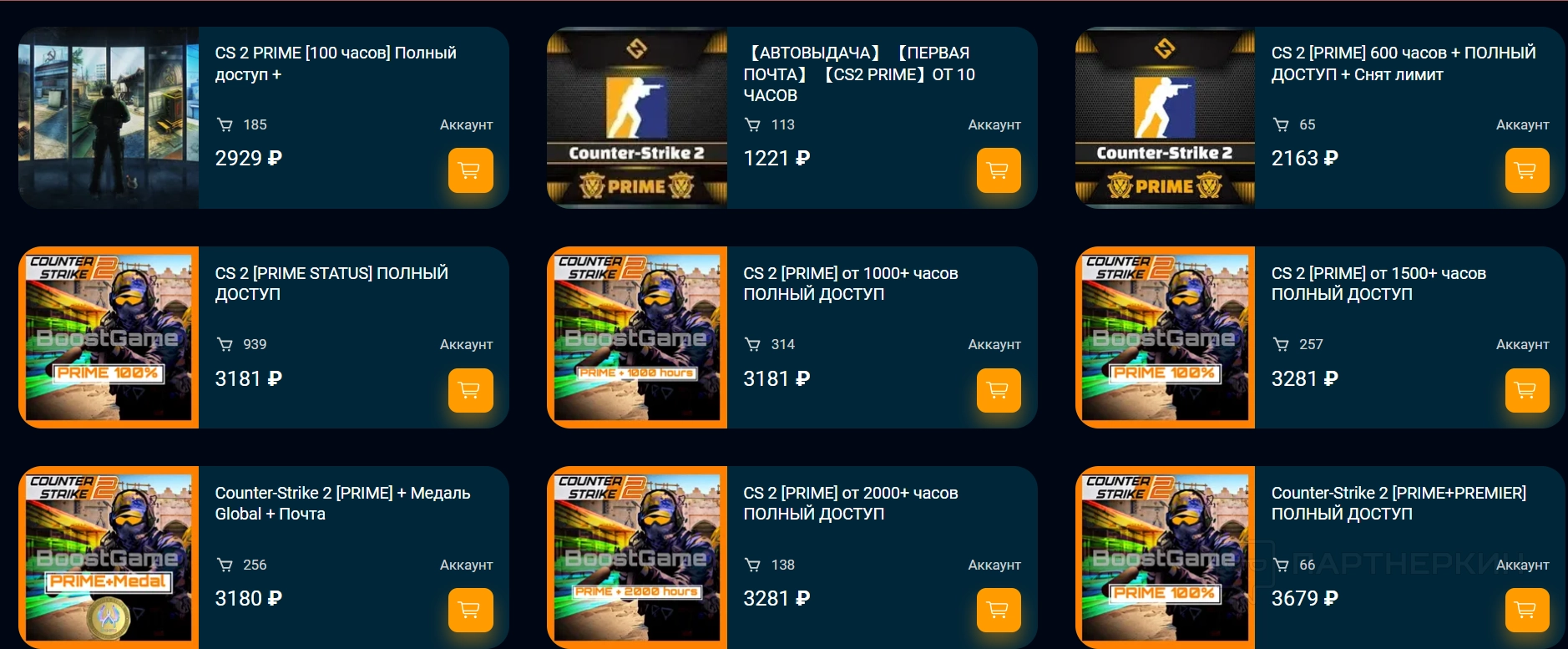Open the АВТОВЫДАЧА ПЕРВАЯ ПОЧТА listing title
The width and height of the screenshot is (1568, 649).
pyautogui.click(x=859, y=74)
